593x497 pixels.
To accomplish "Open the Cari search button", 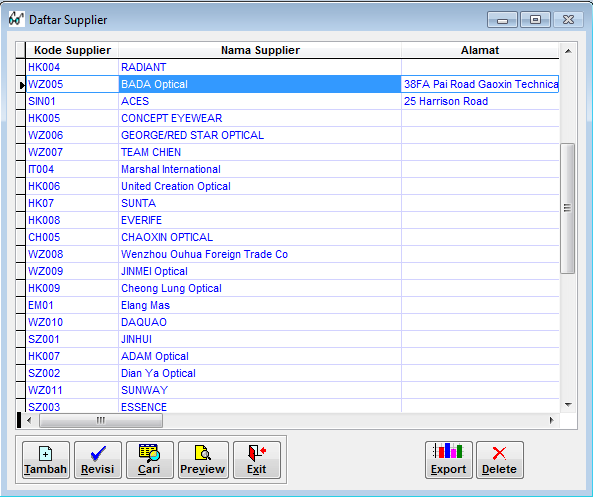I will pos(150,460).
